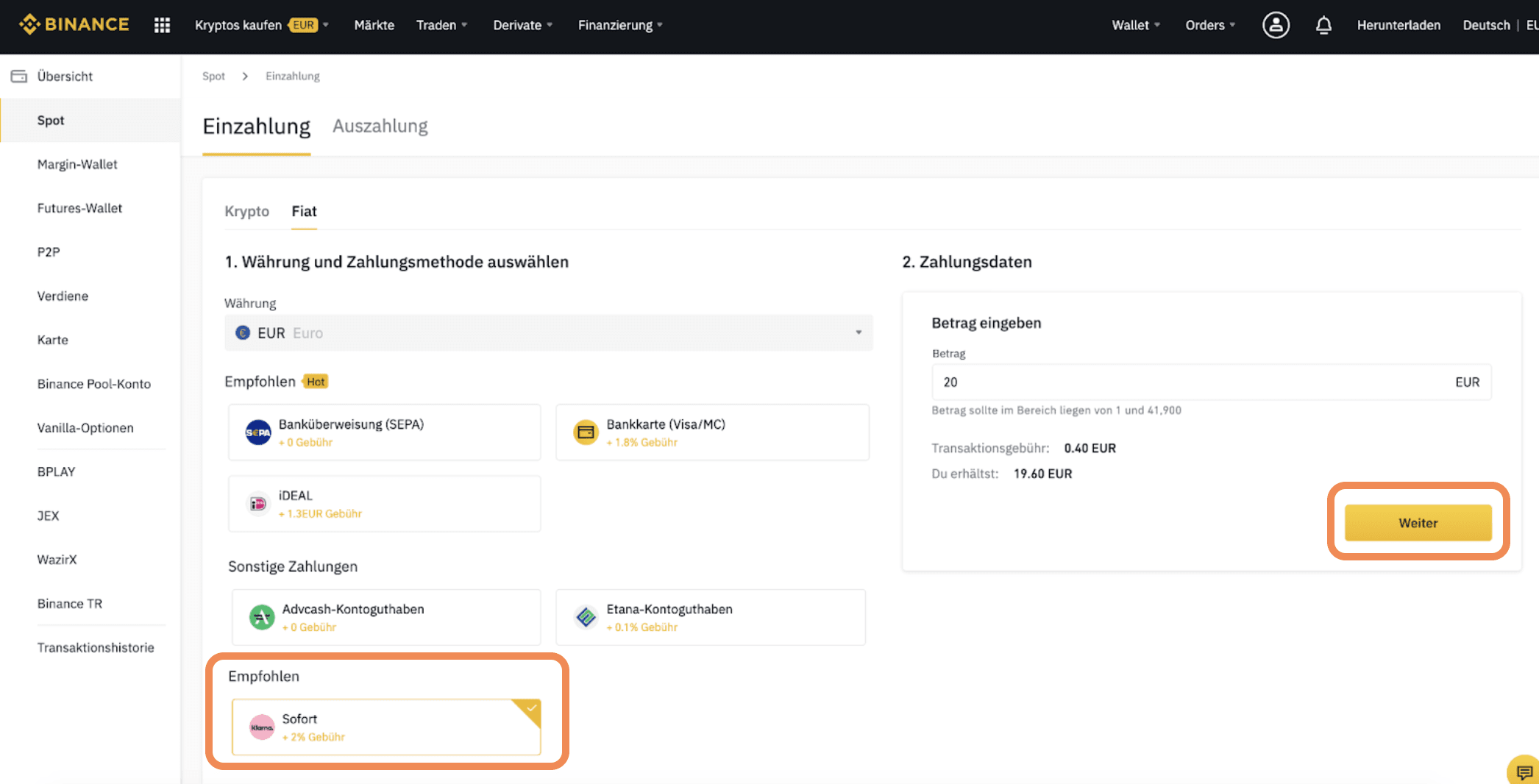The height and width of the screenshot is (784, 1539).
Task: Select Advcash-Kontoguthaben payment method
Action: (386, 617)
